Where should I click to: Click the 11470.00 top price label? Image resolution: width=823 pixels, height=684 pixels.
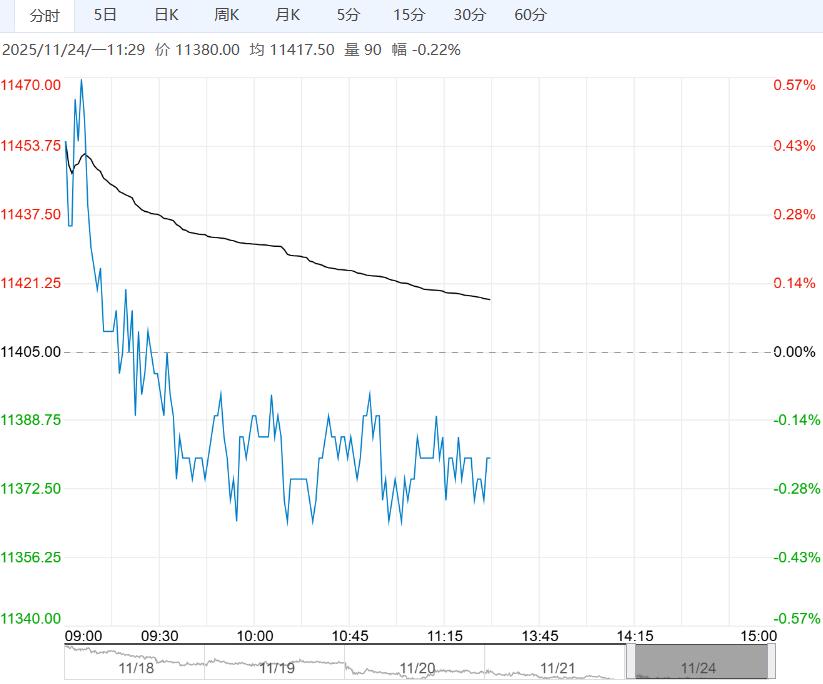click(x=30, y=85)
